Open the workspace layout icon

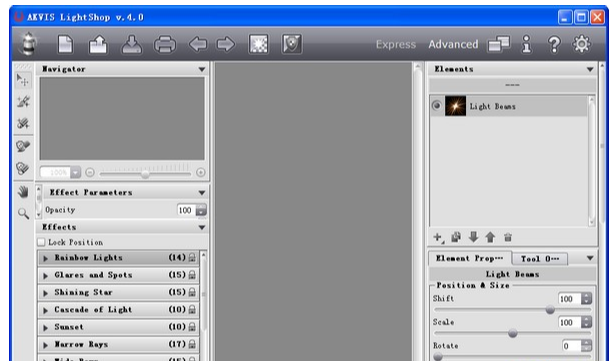point(499,44)
